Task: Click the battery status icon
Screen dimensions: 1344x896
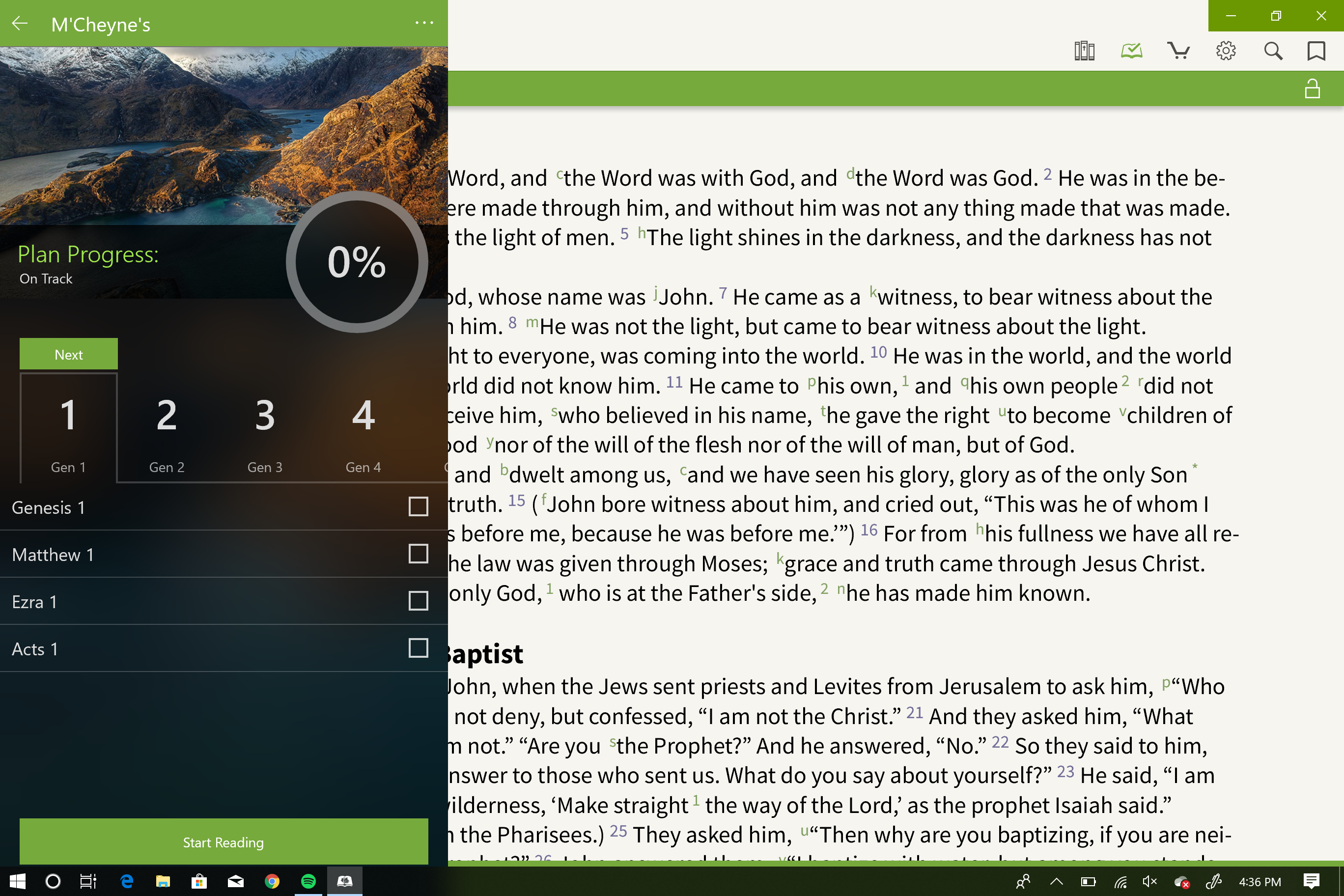Action: (1088, 882)
